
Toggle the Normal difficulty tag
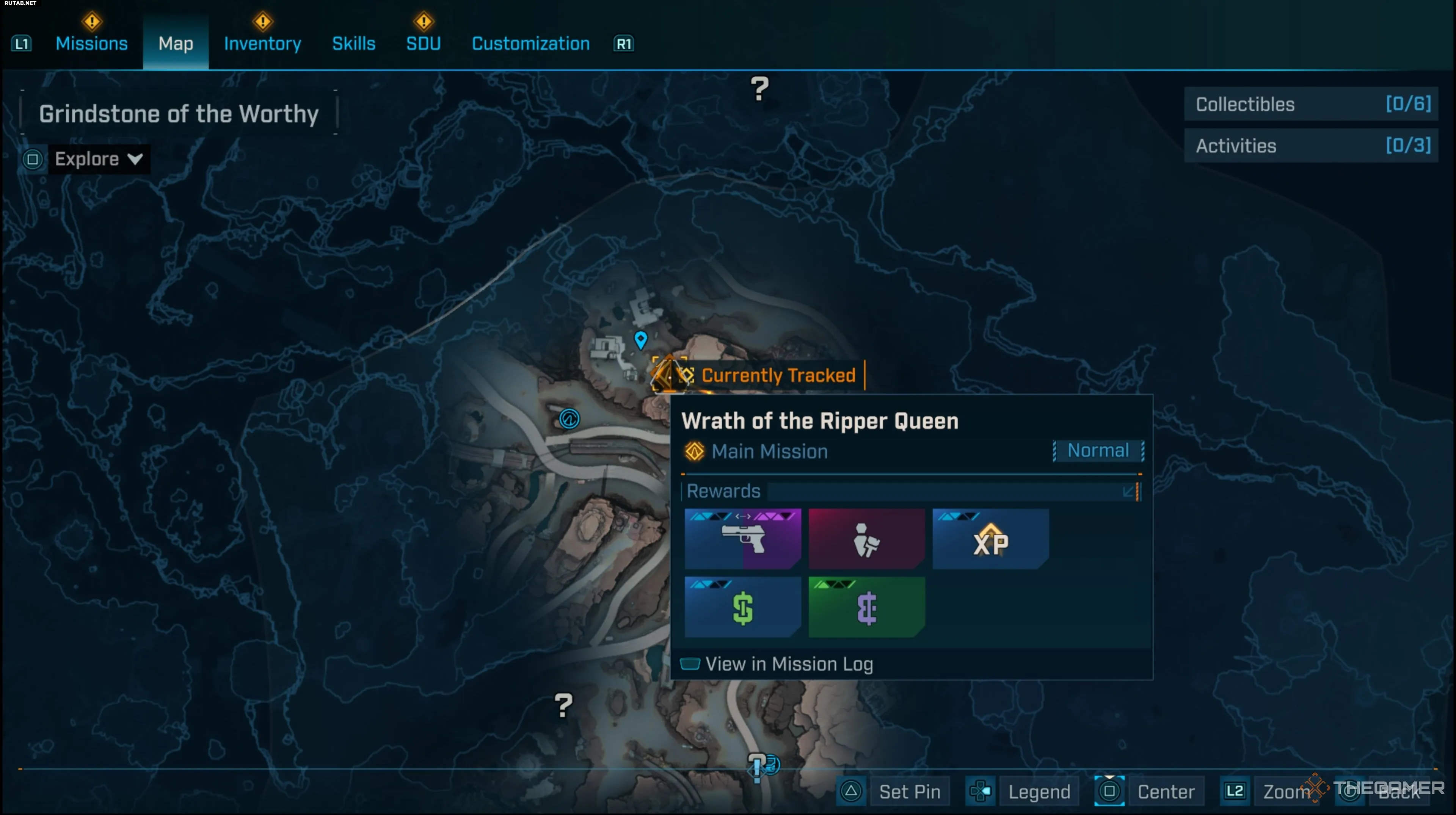pos(1098,450)
